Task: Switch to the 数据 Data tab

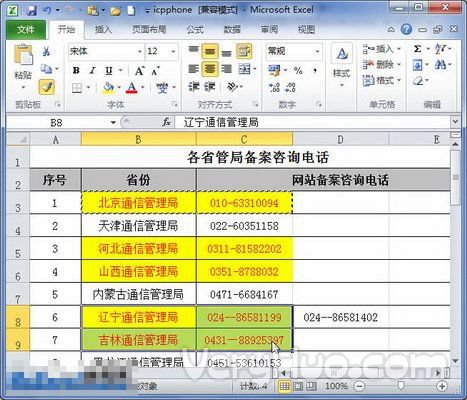Action: click(232, 30)
